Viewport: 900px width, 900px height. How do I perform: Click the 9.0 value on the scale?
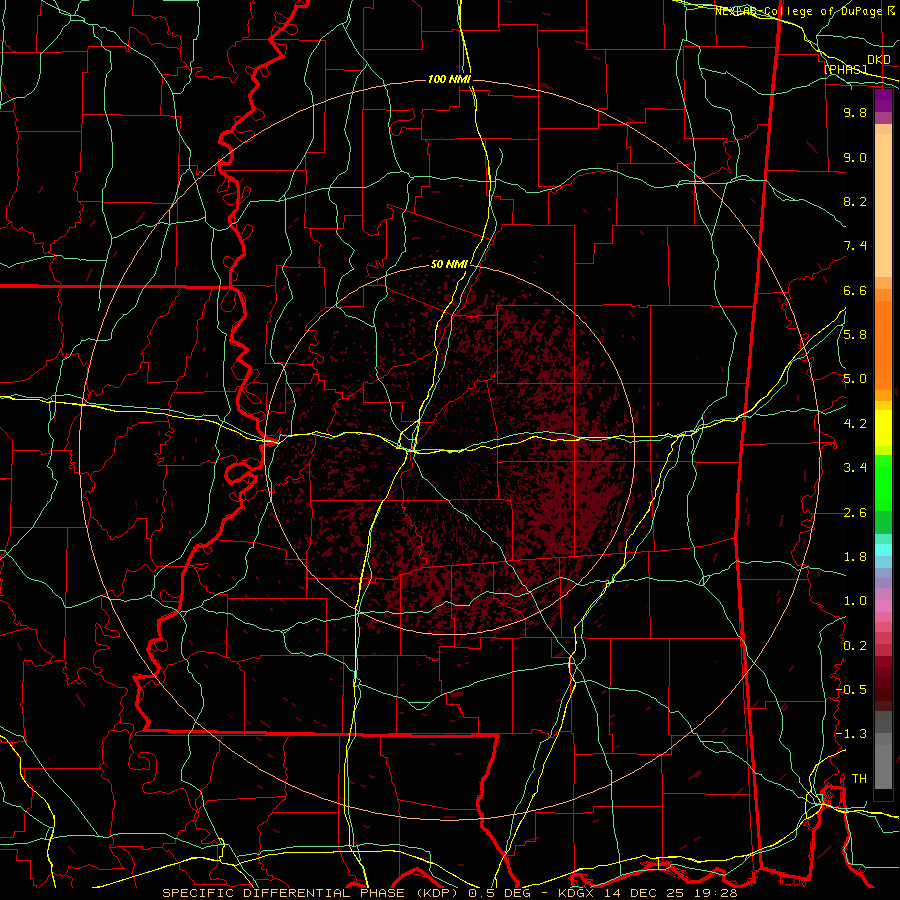(855, 157)
